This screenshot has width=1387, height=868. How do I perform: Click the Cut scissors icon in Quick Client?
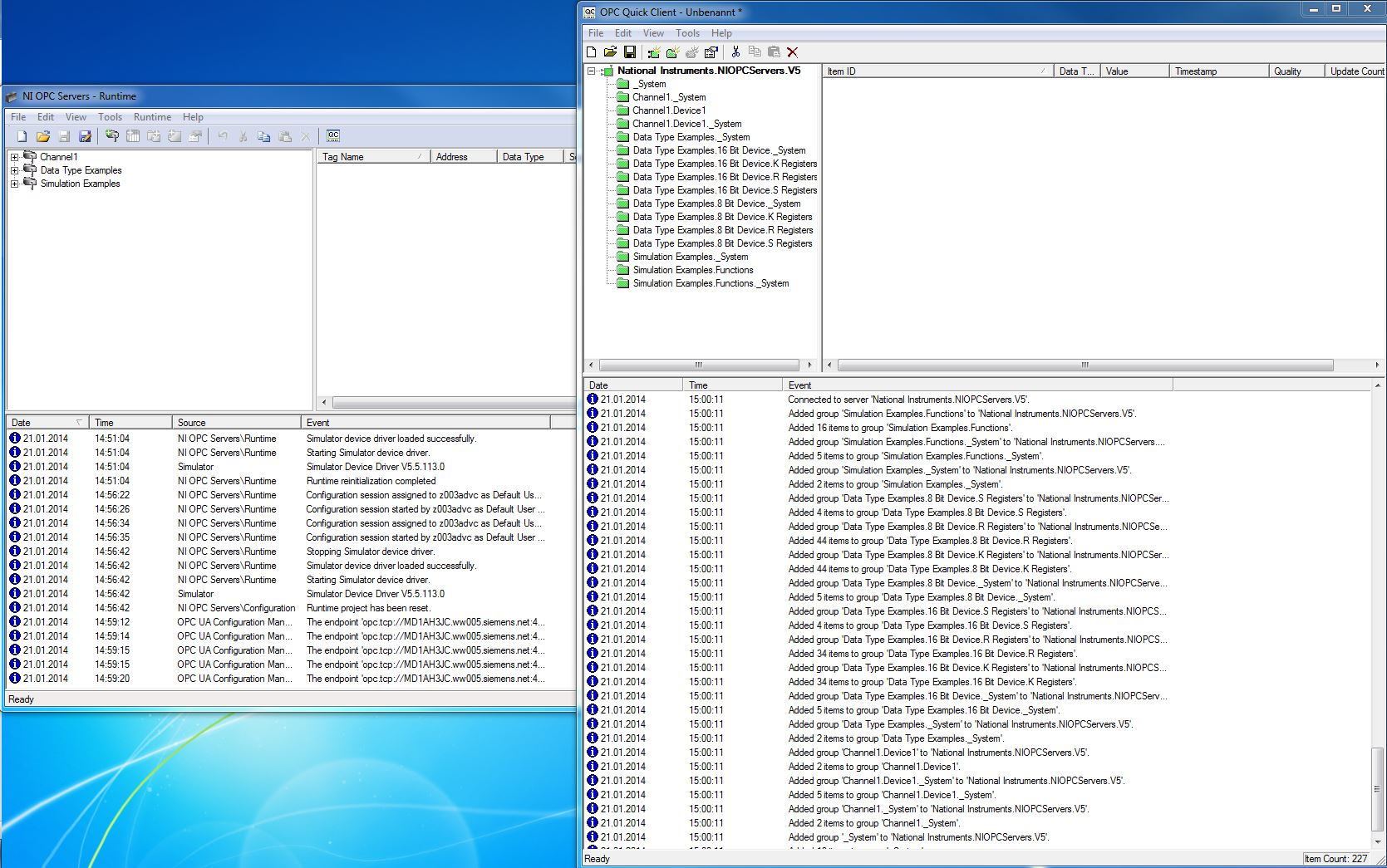click(x=735, y=52)
